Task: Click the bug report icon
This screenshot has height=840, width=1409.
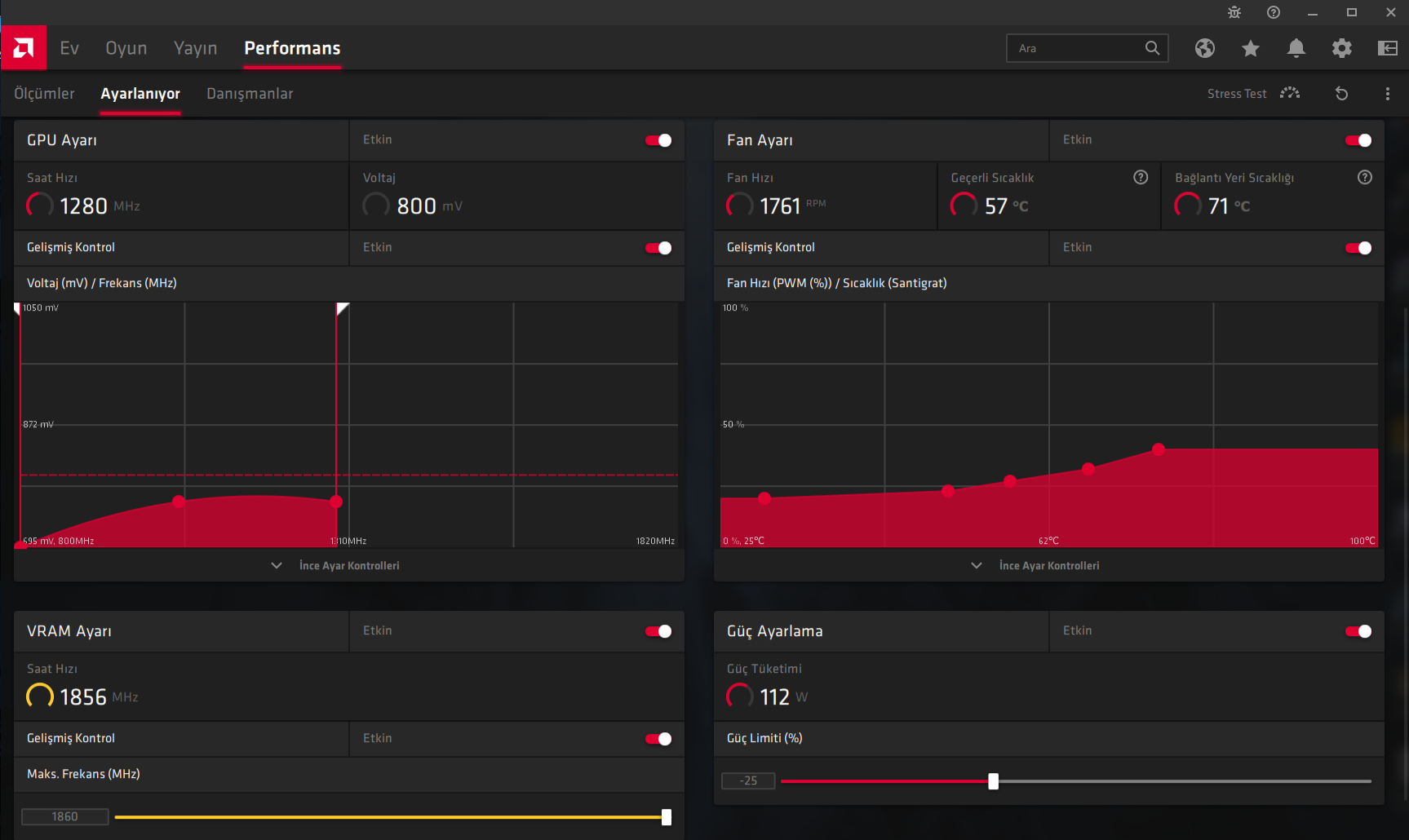Action: (x=1234, y=12)
